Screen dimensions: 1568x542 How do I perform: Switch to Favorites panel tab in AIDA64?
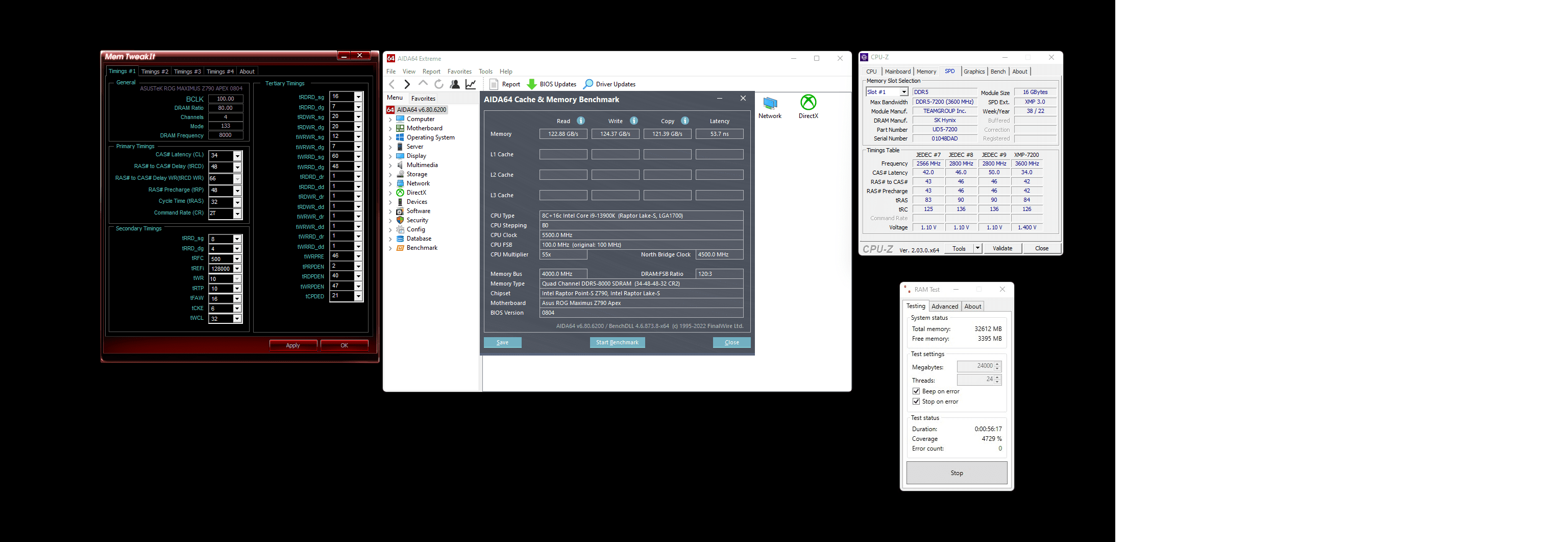[423, 98]
